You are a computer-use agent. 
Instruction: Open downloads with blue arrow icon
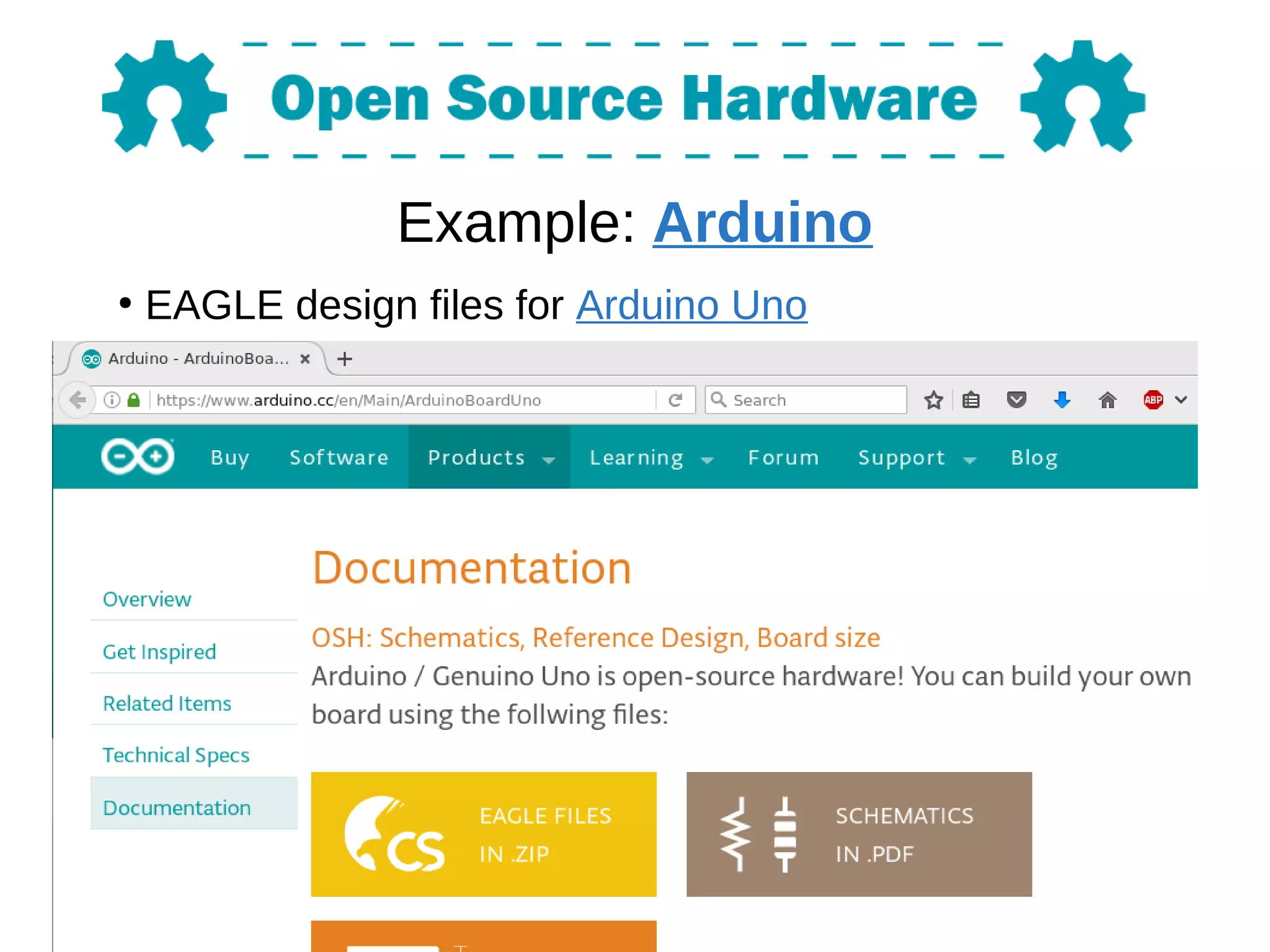(1062, 400)
